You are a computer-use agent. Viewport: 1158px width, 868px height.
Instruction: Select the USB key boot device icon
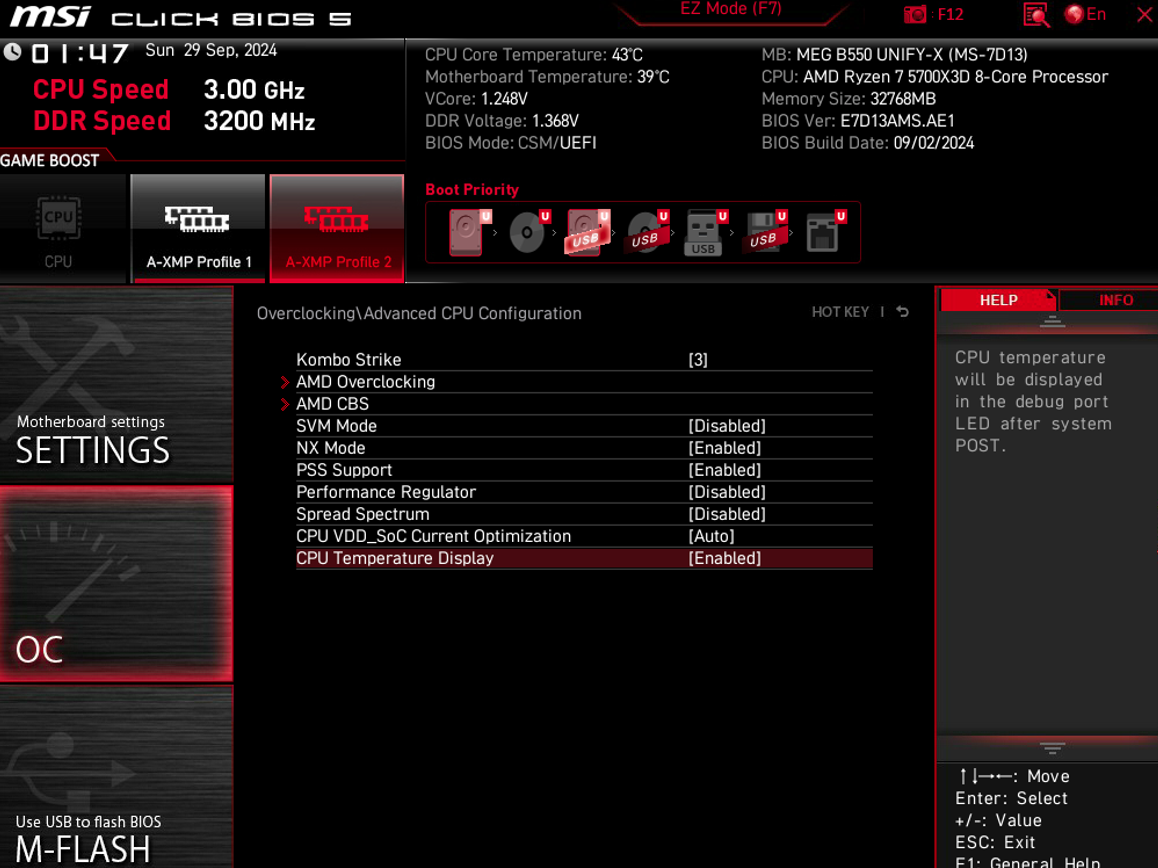705,233
